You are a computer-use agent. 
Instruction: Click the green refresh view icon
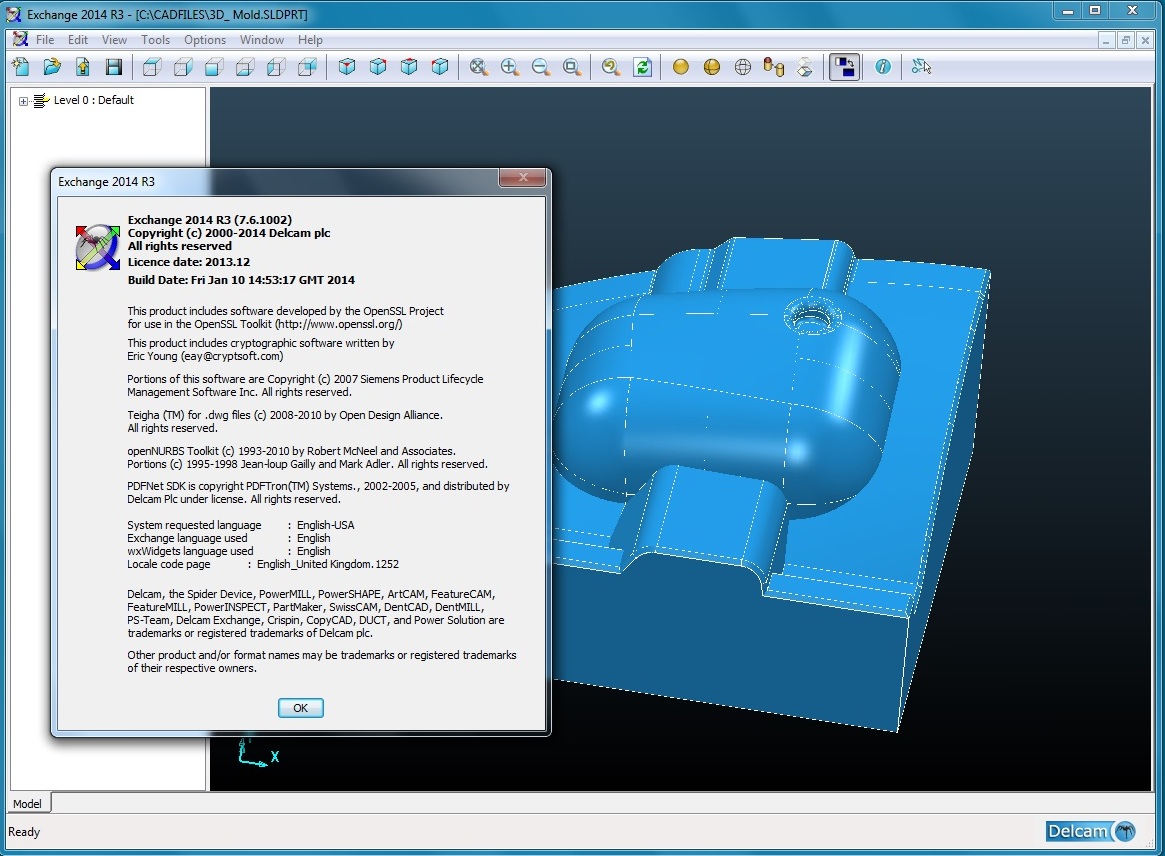tap(642, 67)
